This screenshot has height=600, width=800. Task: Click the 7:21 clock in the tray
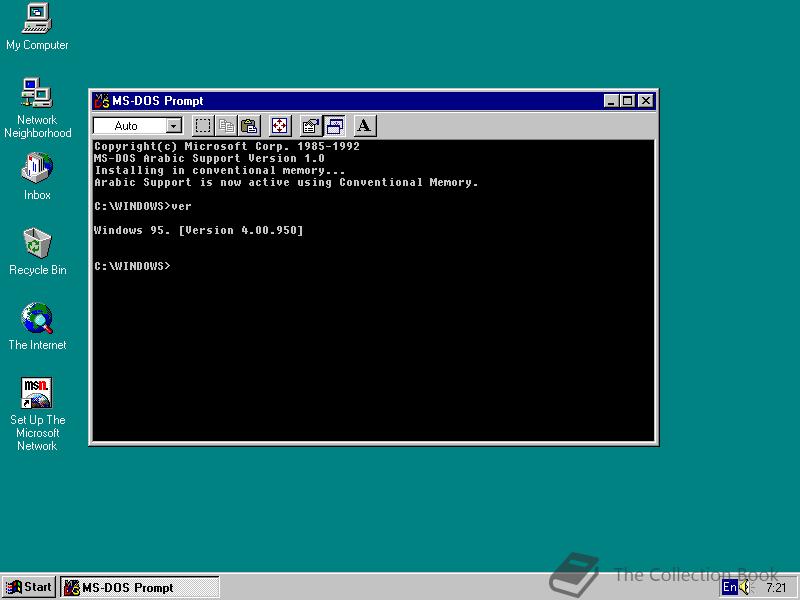(776, 588)
